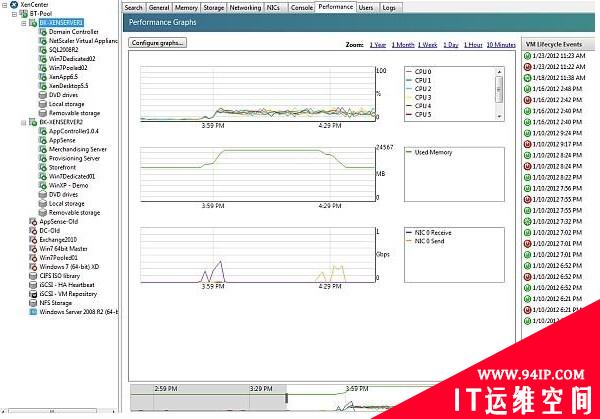Select the NFS Storage repository
The height and width of the screenshot is (419, 600).
[55, 303]
